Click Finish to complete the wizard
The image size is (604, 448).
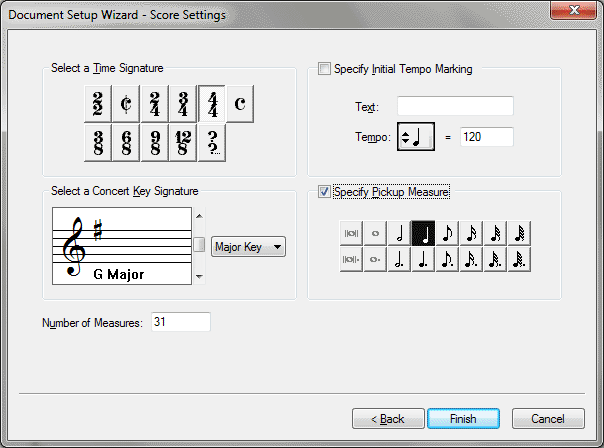(x=463, y=418)
